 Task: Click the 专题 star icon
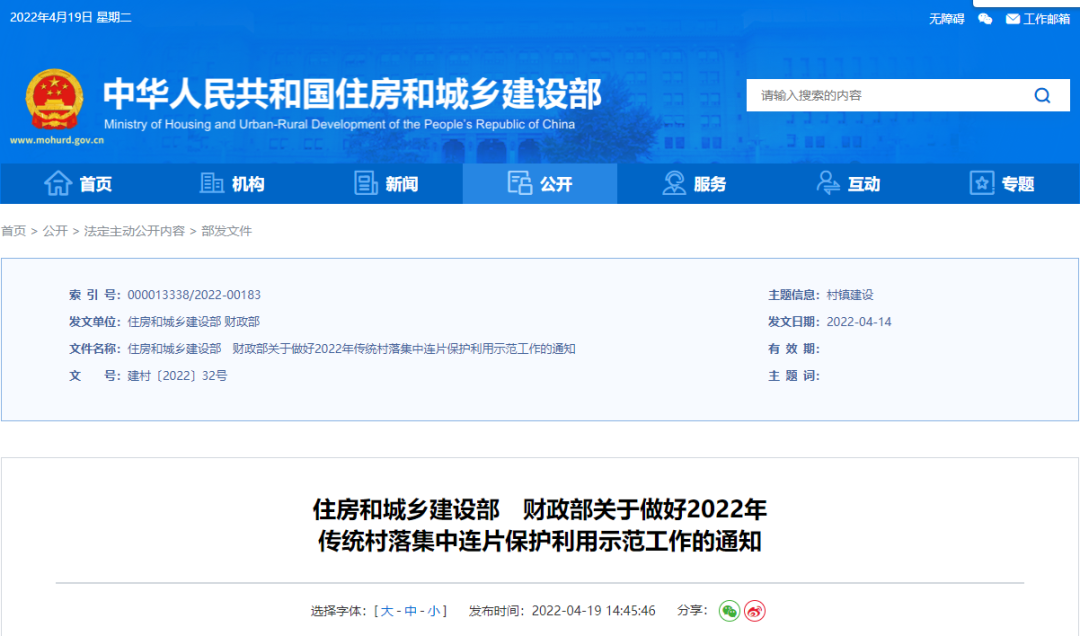(x=982, y=183)
